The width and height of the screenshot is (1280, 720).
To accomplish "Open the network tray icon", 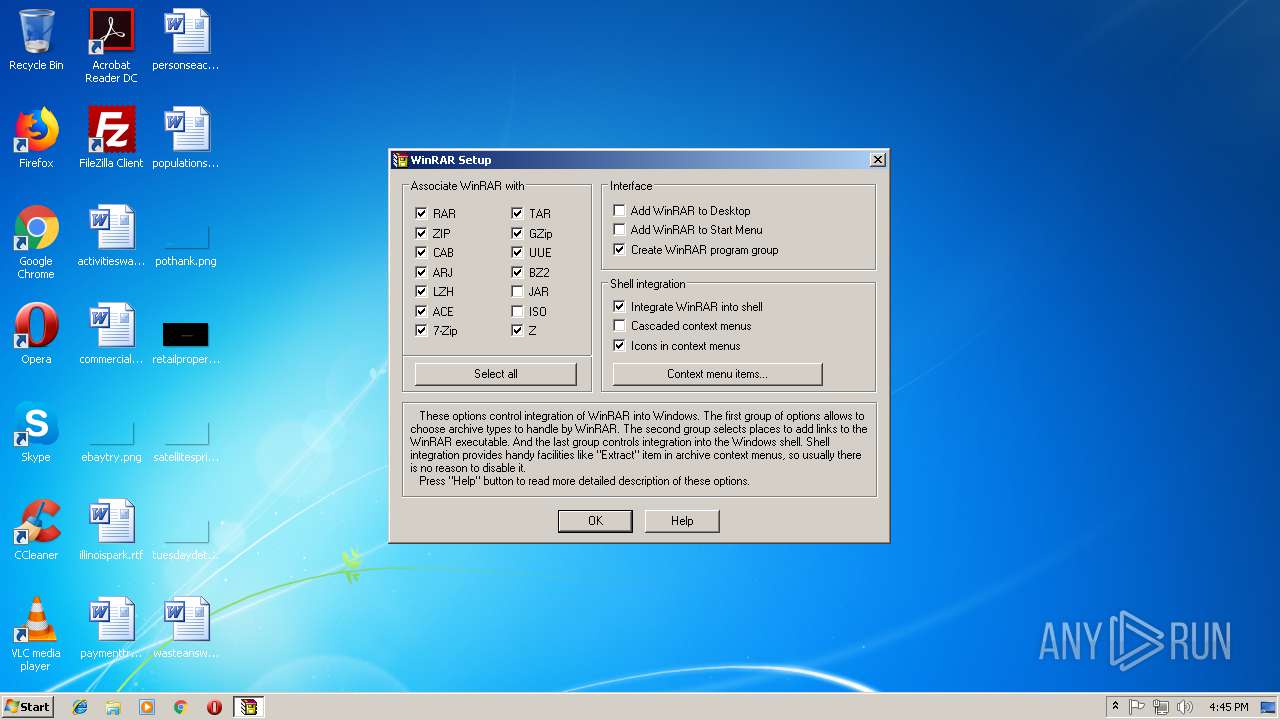I will click(x=1161, y=707).
